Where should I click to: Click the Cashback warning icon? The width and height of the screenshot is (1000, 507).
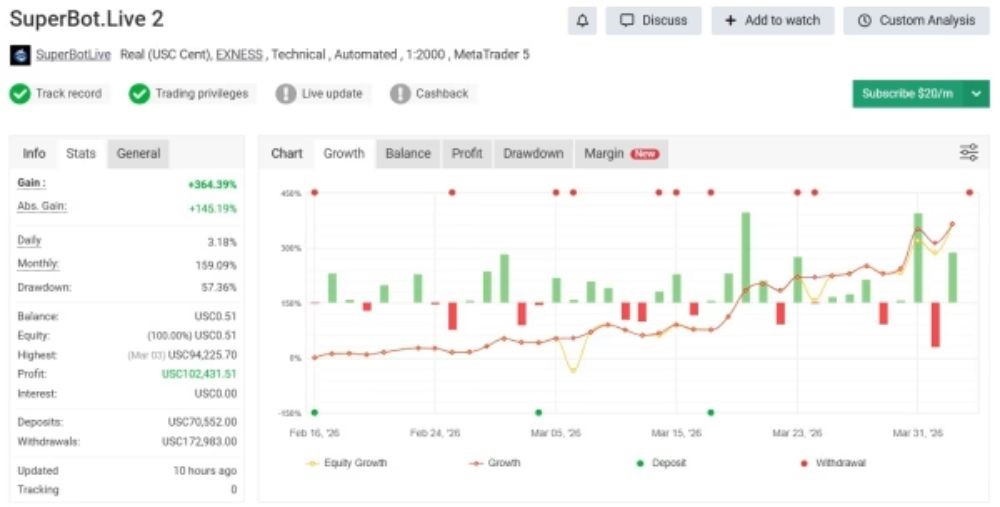point(400,94)
